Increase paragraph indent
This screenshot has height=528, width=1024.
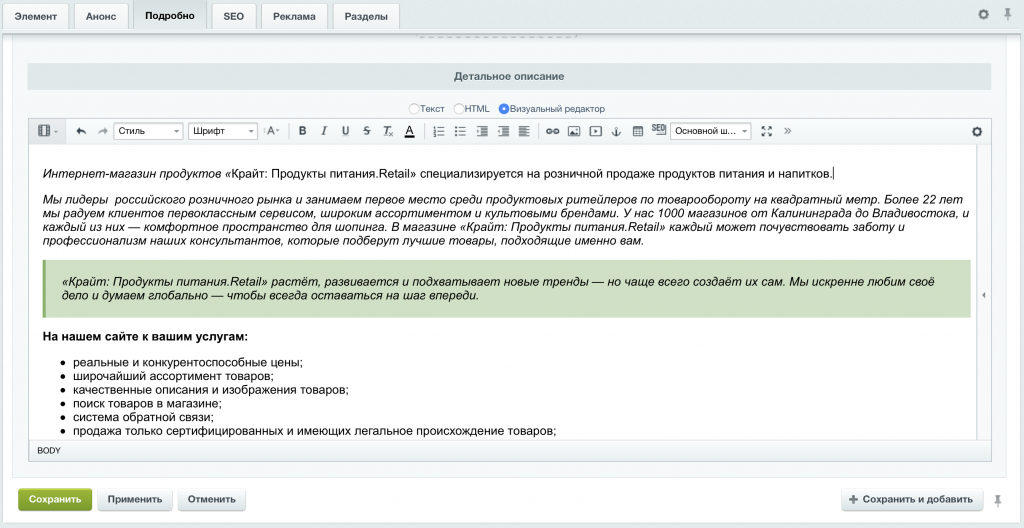point(482,131)
